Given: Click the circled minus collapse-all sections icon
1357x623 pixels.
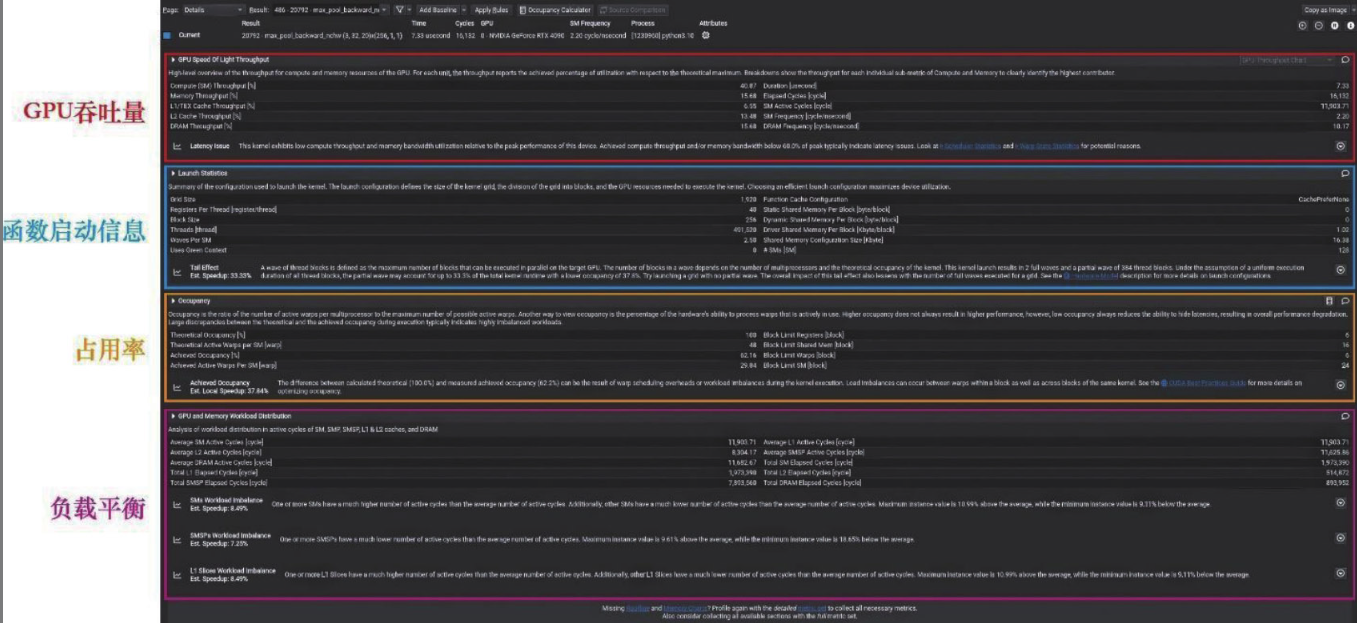Looking at the screenshot, I should (1318, 25).
